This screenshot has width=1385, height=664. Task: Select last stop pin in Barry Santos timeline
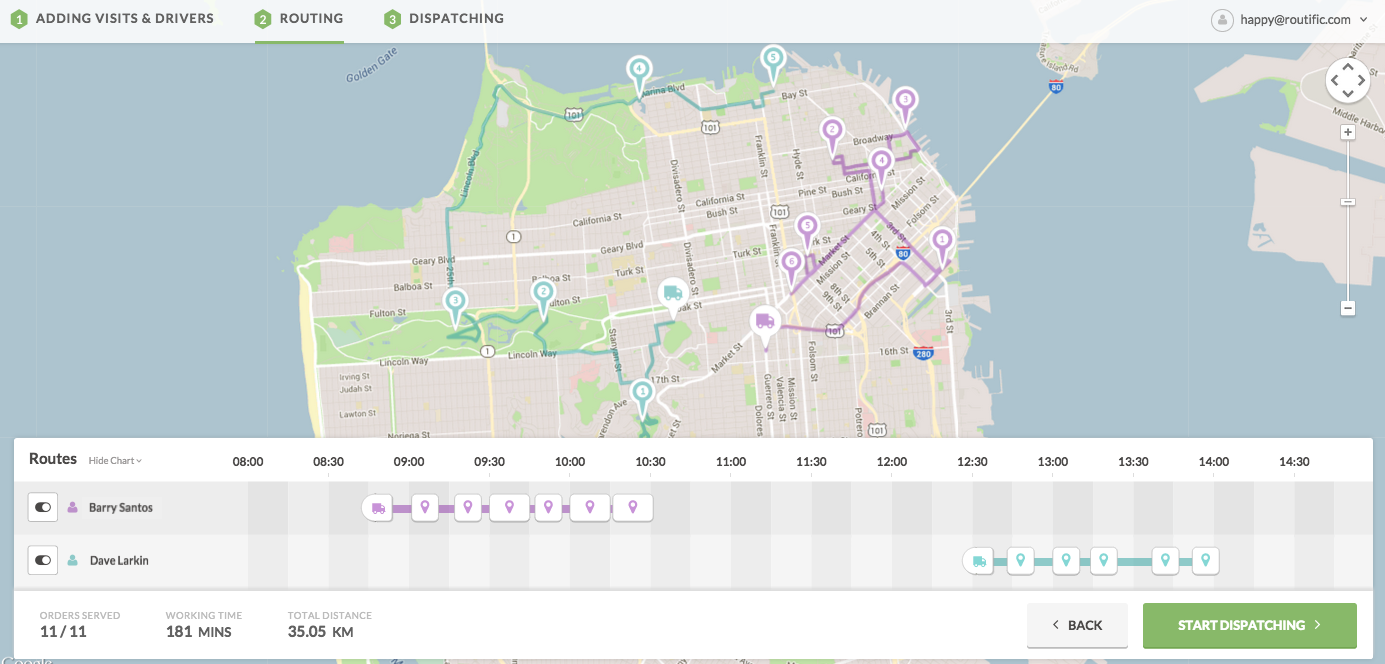632,508
